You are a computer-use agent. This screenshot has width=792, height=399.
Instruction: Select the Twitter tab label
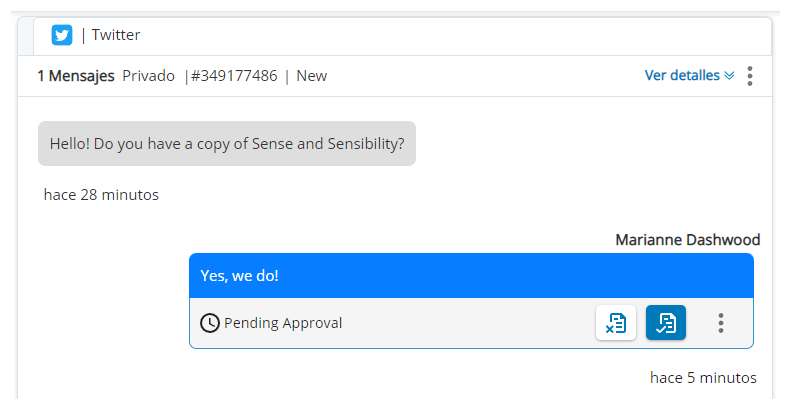coord(116,35)
